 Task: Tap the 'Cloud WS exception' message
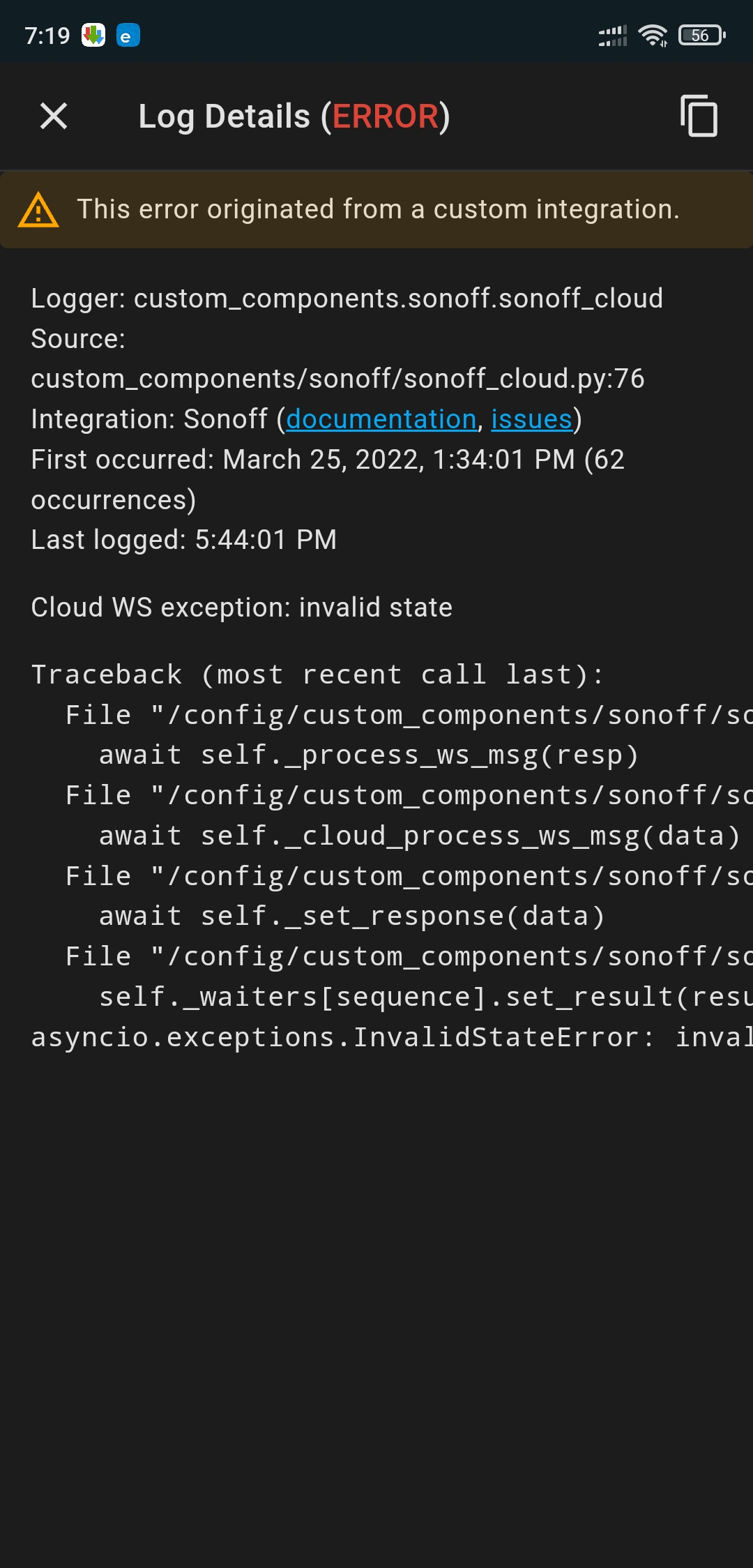tap(241, 607)
